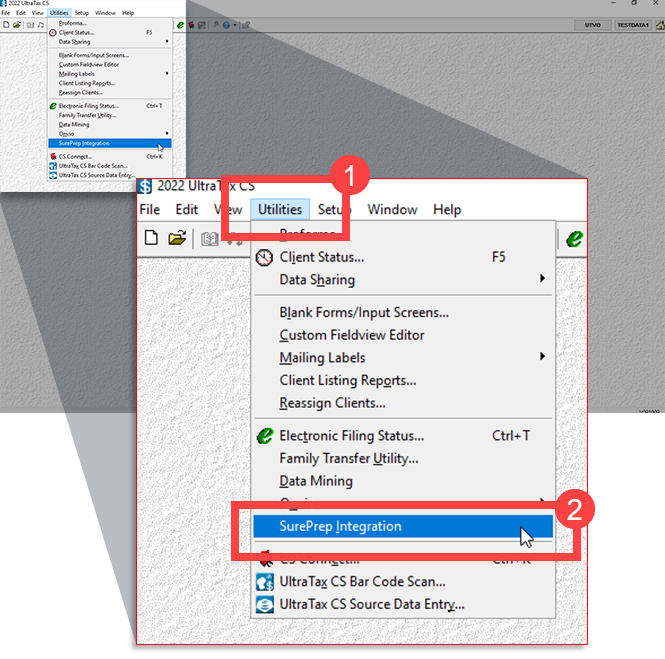Open the Window menu in the enlarged view
The height and width of the screenshot is (659, 665).
click(x=392, y=209)
